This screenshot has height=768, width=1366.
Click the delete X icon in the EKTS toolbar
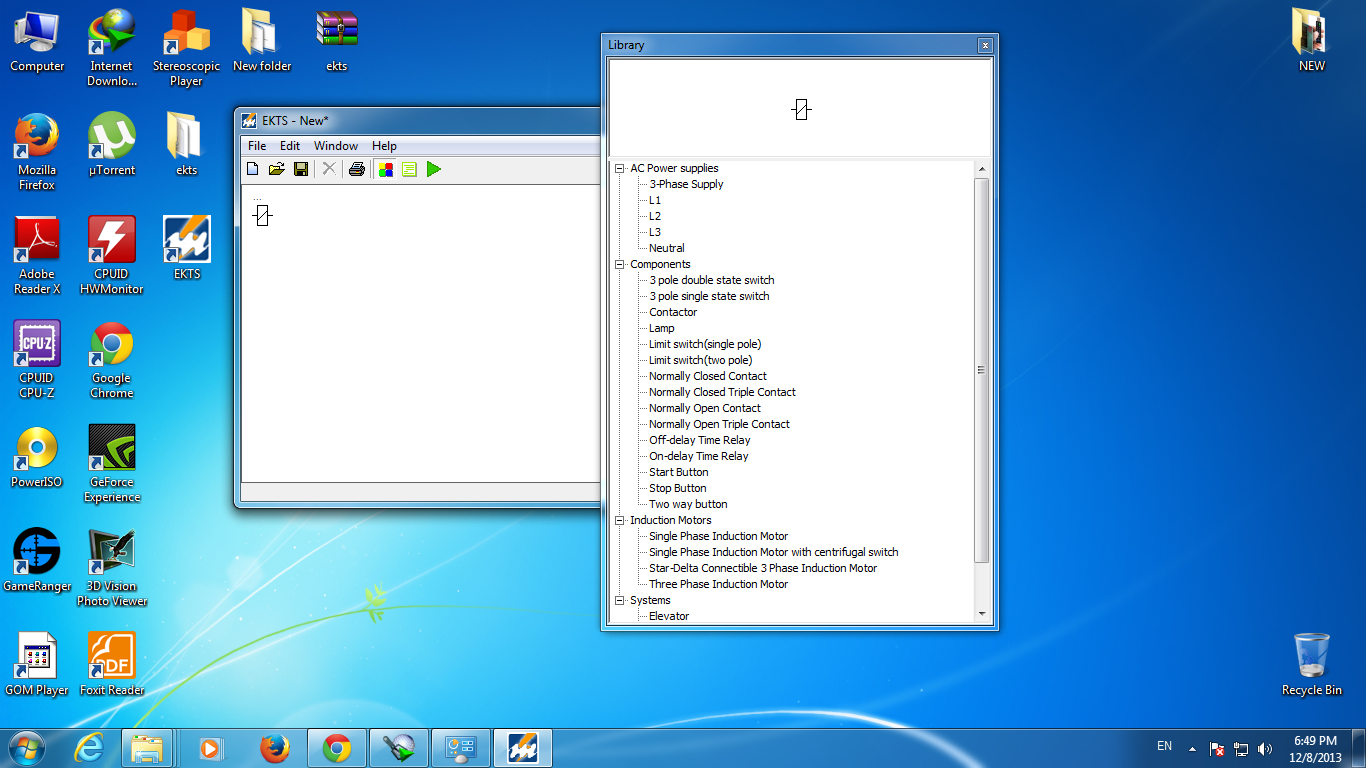pos(328,169)
